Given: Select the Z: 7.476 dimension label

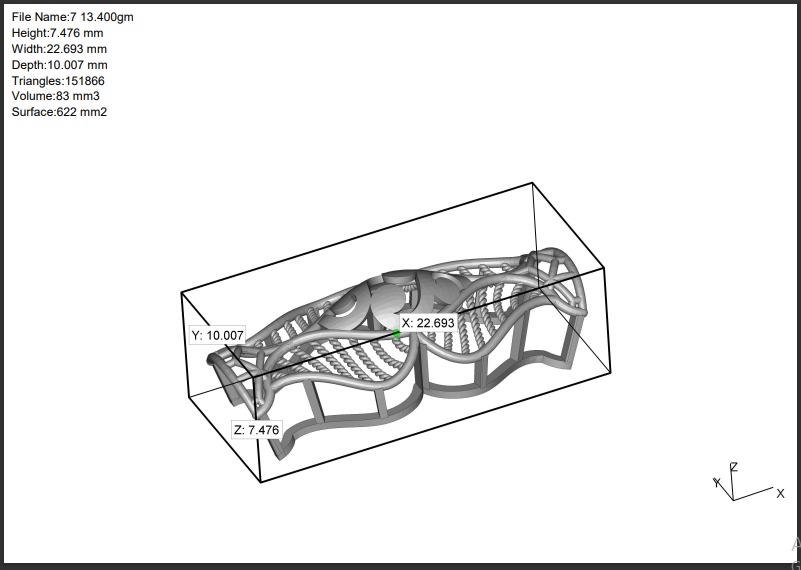Looking at the screenshot, I should tap(257, 430).
